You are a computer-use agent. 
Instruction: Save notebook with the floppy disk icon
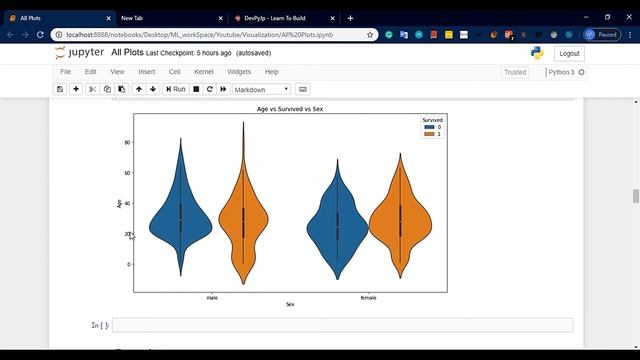60,89
